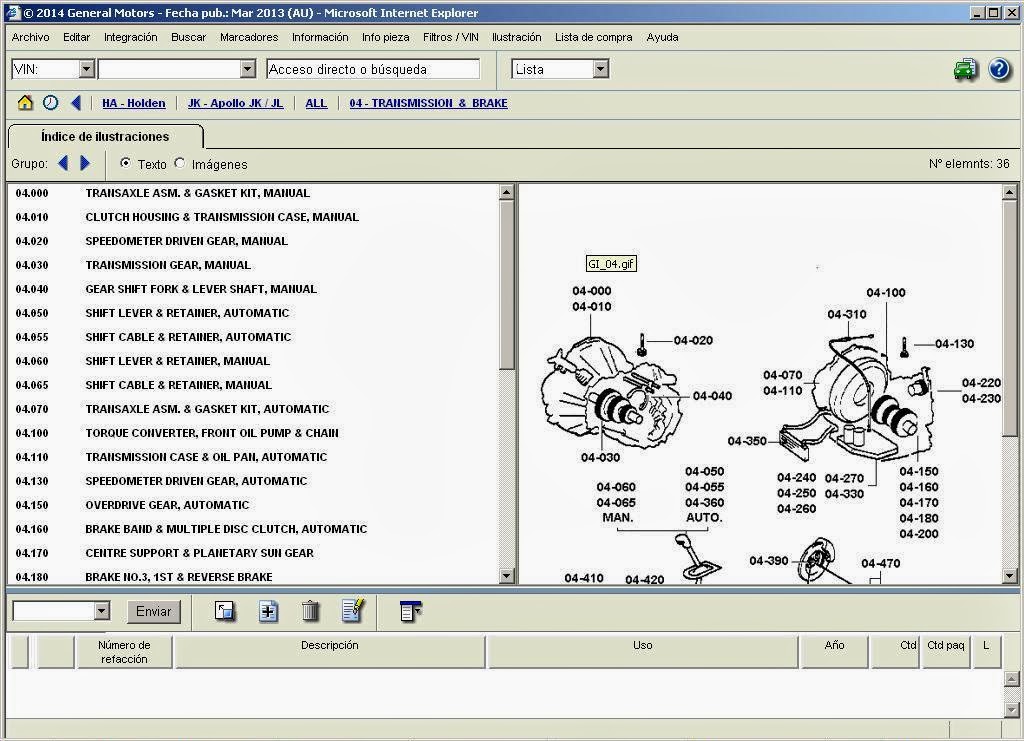Click the add item plus icon
Image resolution: width=1024 pixels, height=741 pixels.
coord(268,611)
